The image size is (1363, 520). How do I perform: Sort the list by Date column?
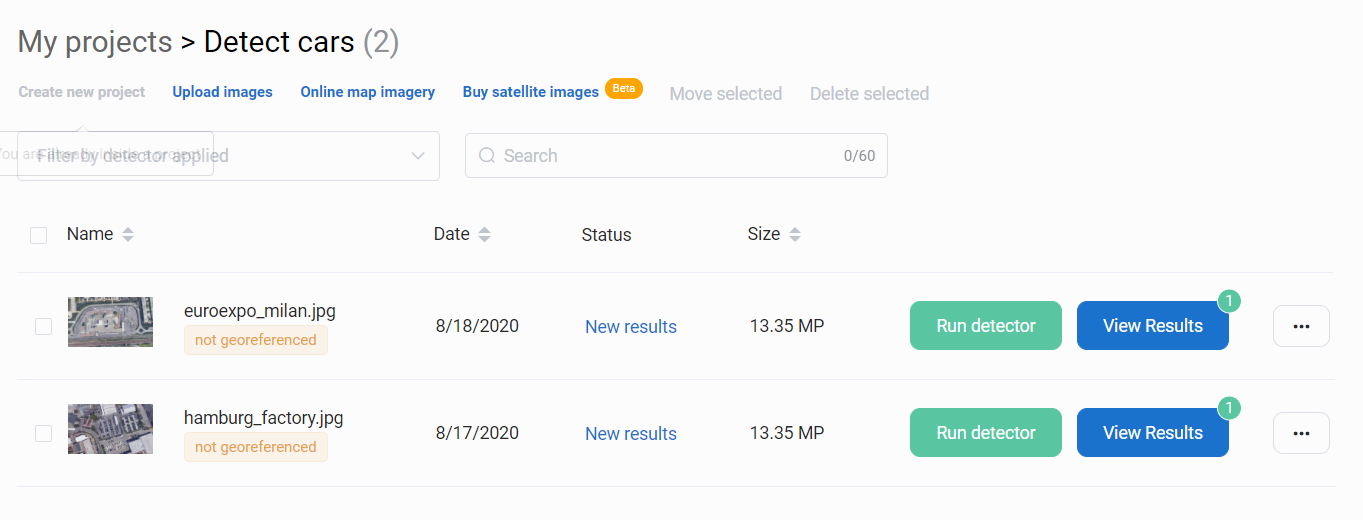484,235
